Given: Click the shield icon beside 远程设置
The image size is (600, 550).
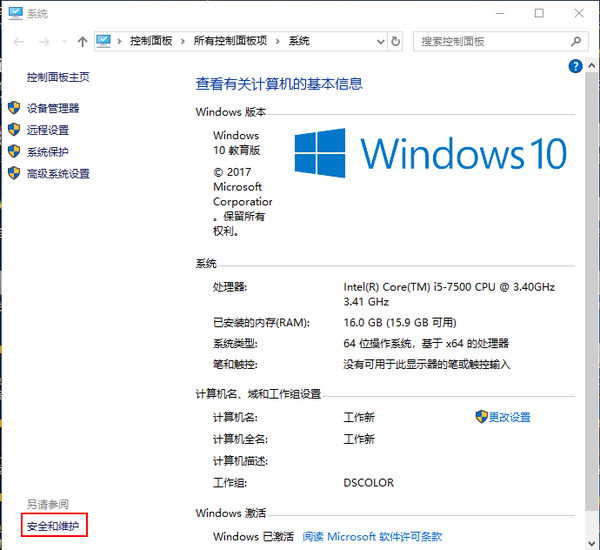Looking at the screenshot, I should click(x=14, y=129).
